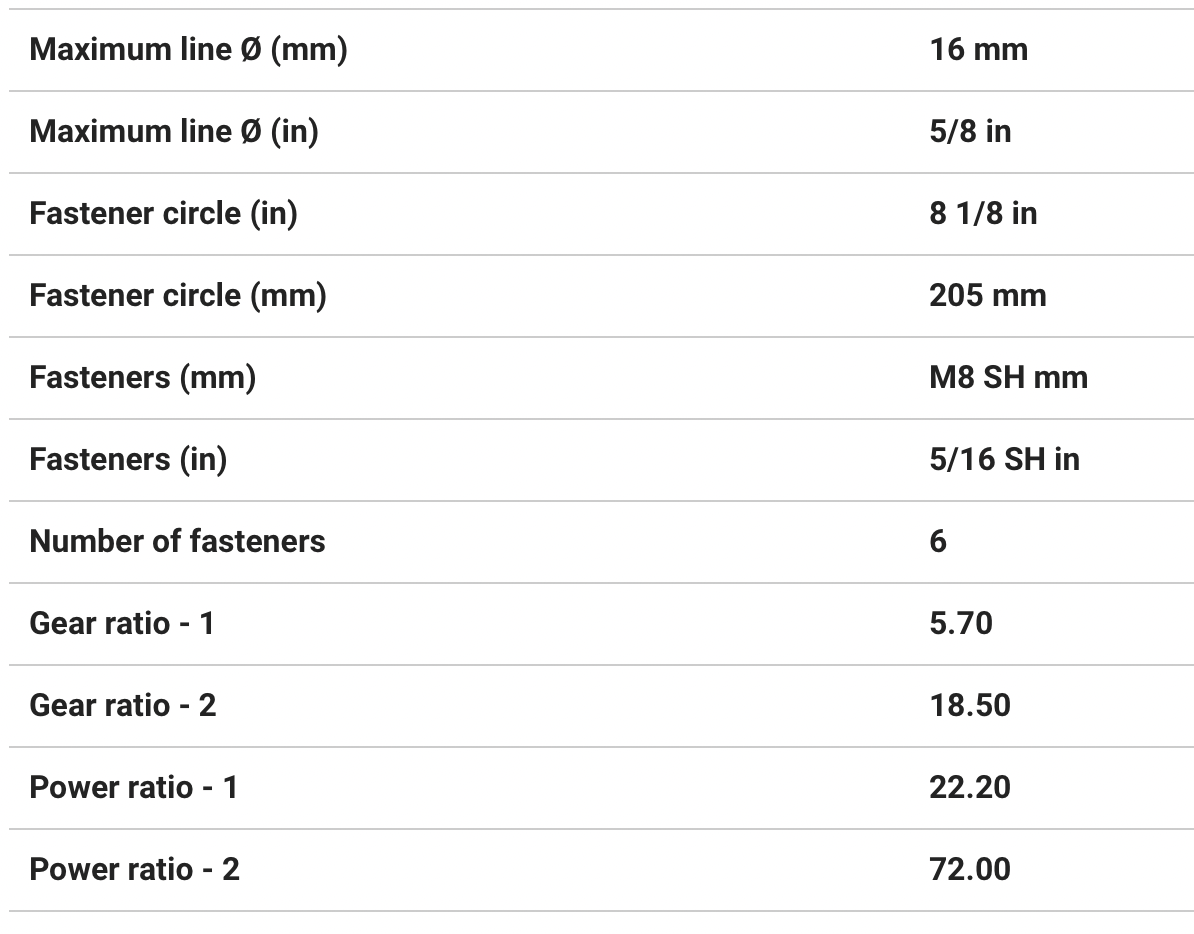Click the "Maximum line Ø (mm)" label

tap(188, 49)
